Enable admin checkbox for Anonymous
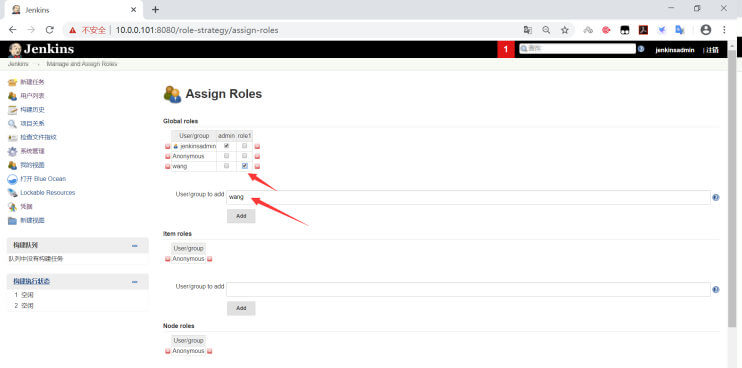742x368 pixels. point(226,156)
